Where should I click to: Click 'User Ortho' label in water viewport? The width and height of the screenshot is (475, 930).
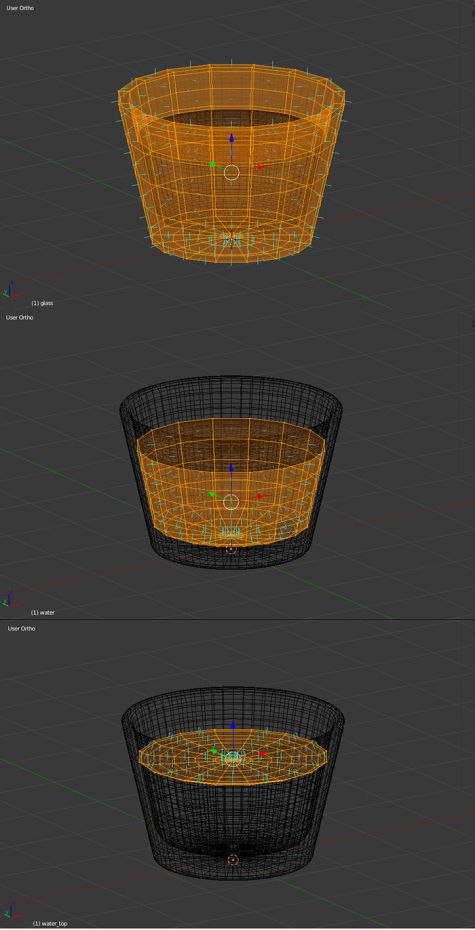[20, 317]
